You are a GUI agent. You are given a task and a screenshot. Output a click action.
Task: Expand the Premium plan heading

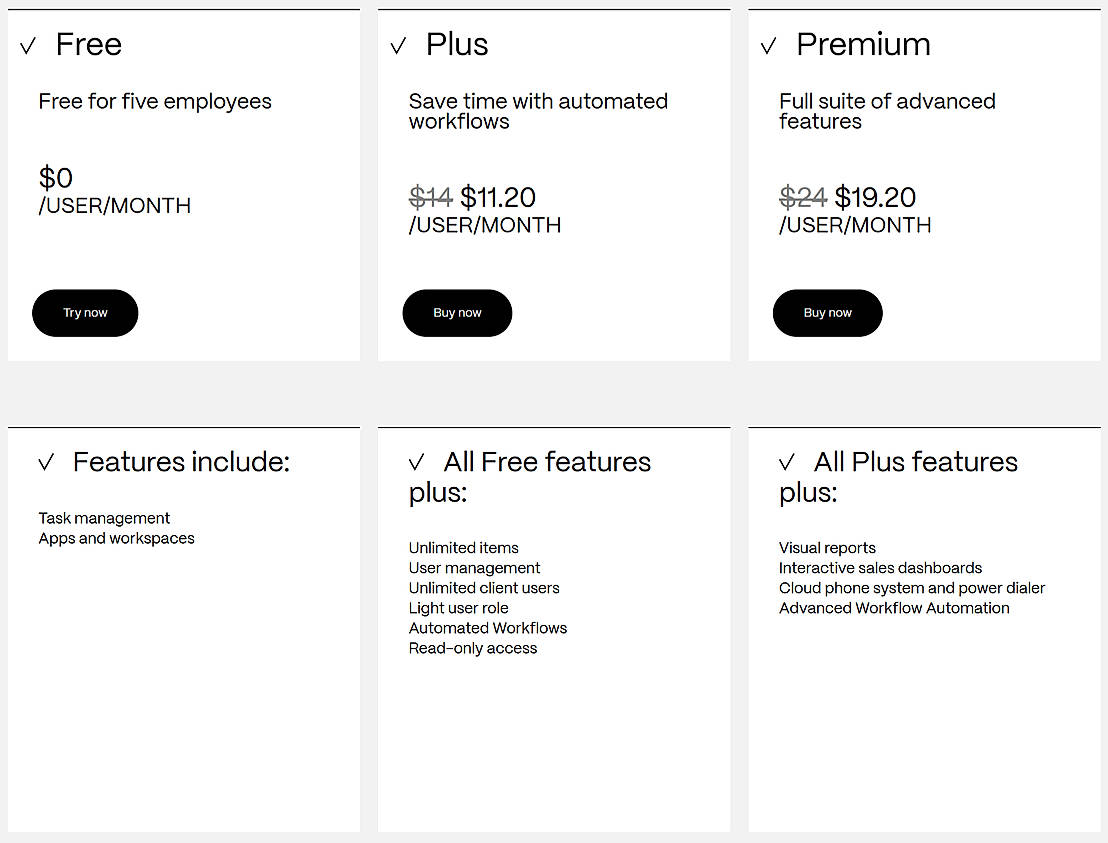tap(863, 45)
